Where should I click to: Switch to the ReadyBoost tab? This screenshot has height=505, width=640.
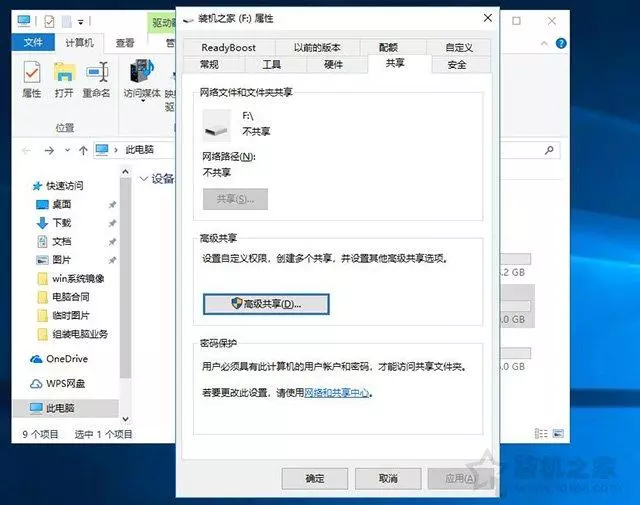click(229, 48)
